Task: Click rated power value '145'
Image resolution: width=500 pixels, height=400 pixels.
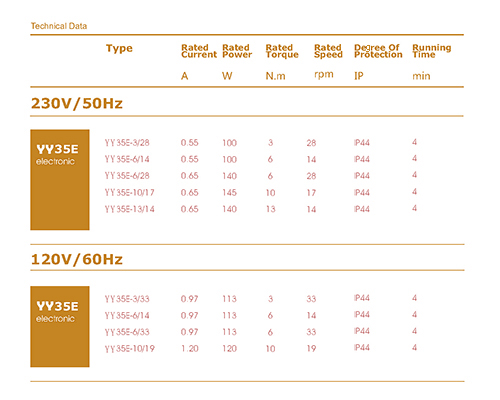Action: click(230, 193)
